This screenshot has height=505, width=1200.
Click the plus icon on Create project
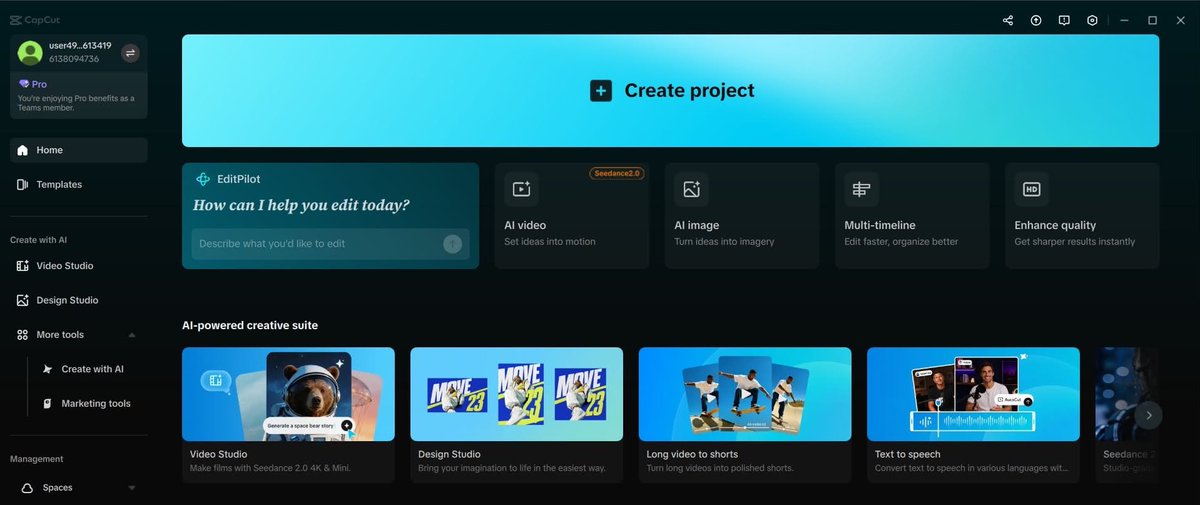(600, 90)
